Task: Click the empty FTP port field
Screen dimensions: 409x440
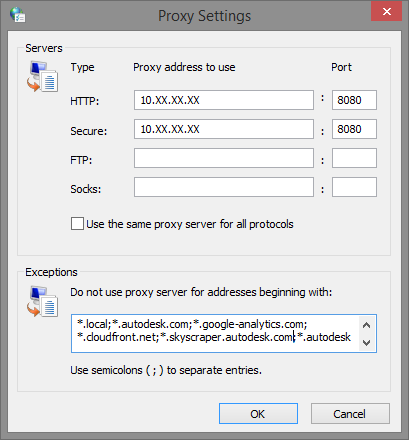Action: coord(354,158)
